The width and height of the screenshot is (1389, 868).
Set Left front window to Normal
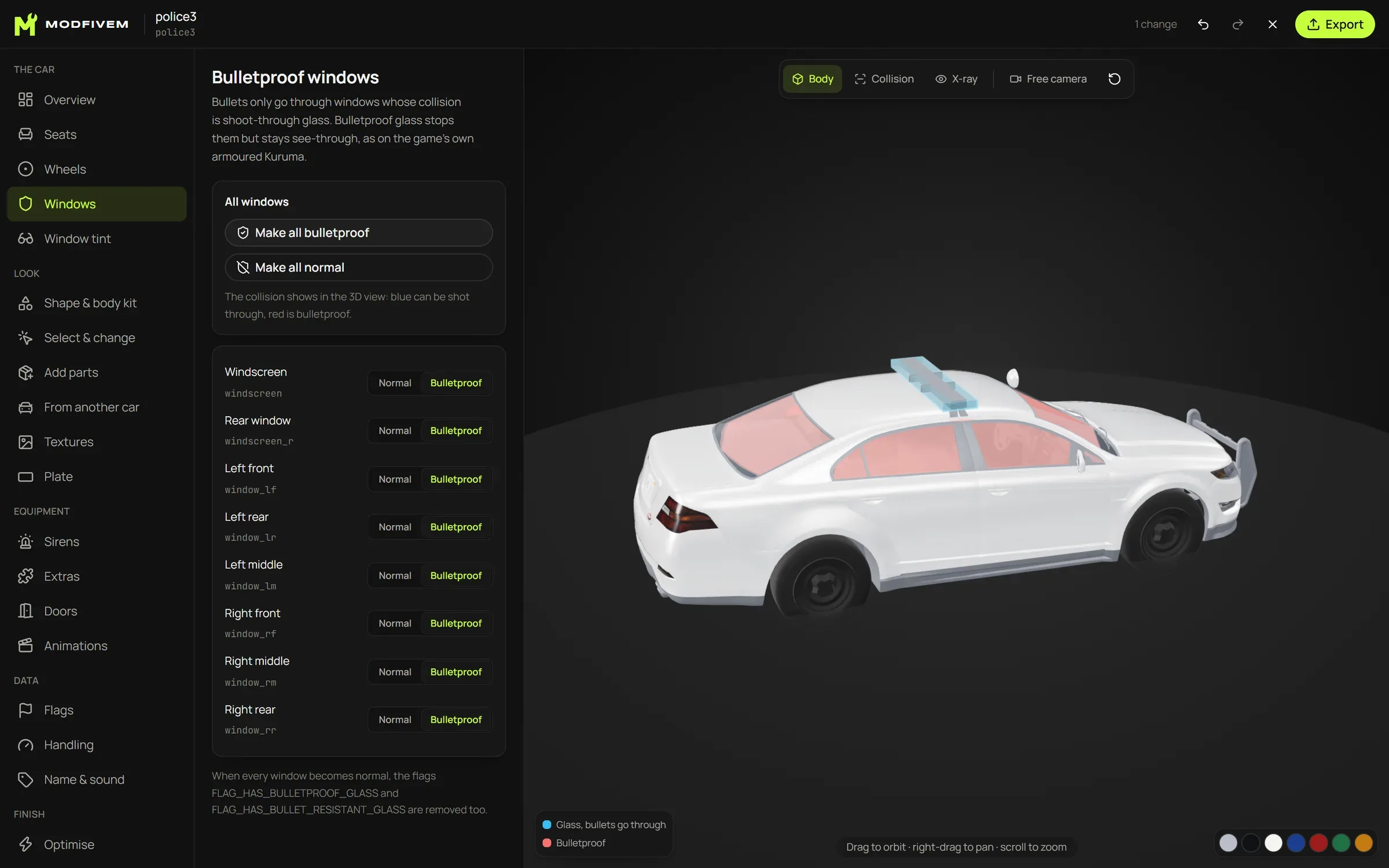[x=395, y=479]
